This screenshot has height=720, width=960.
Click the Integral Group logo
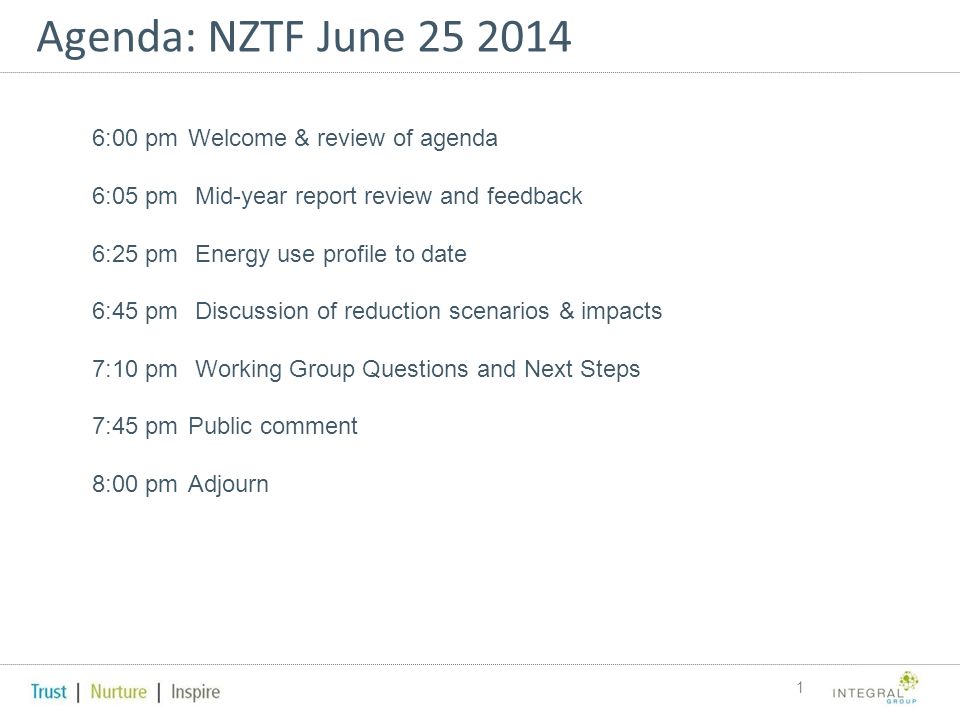pos(875,688)
